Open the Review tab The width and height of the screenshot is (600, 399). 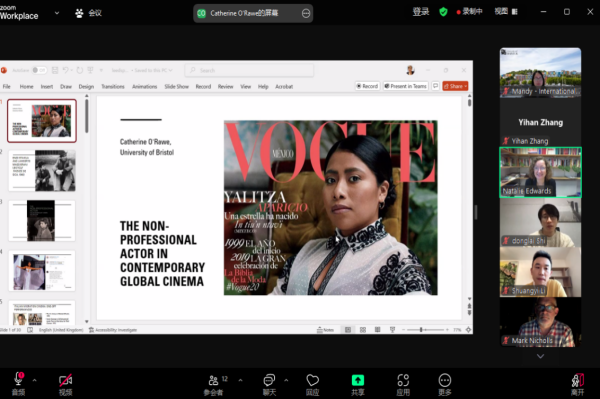pyautogui.click(x=225, y=86)
